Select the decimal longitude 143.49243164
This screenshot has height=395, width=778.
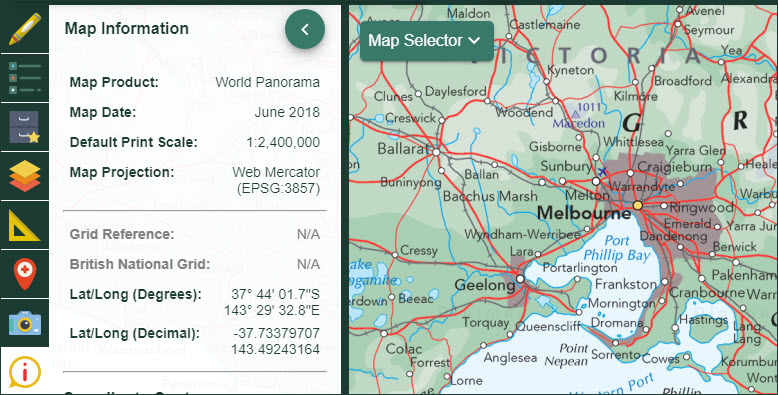(275, 349)
